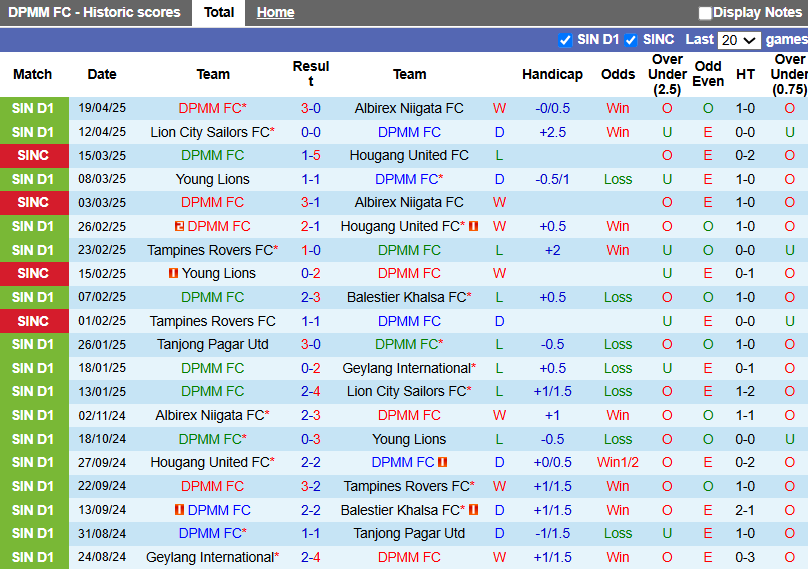Screen dimensions: 808x569
Task: Switch to the Home tab
Action: [275, 12]
